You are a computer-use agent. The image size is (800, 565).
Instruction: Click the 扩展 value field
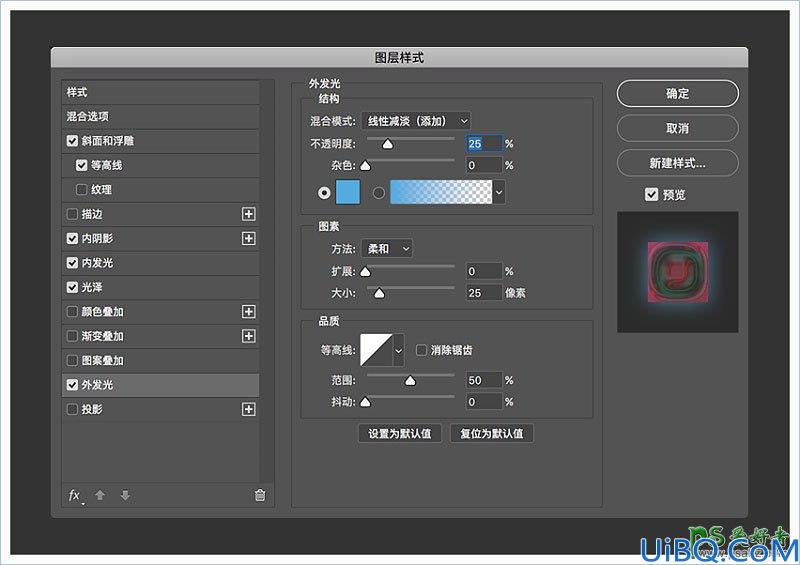pyautogui.click(x=484, y=271)
